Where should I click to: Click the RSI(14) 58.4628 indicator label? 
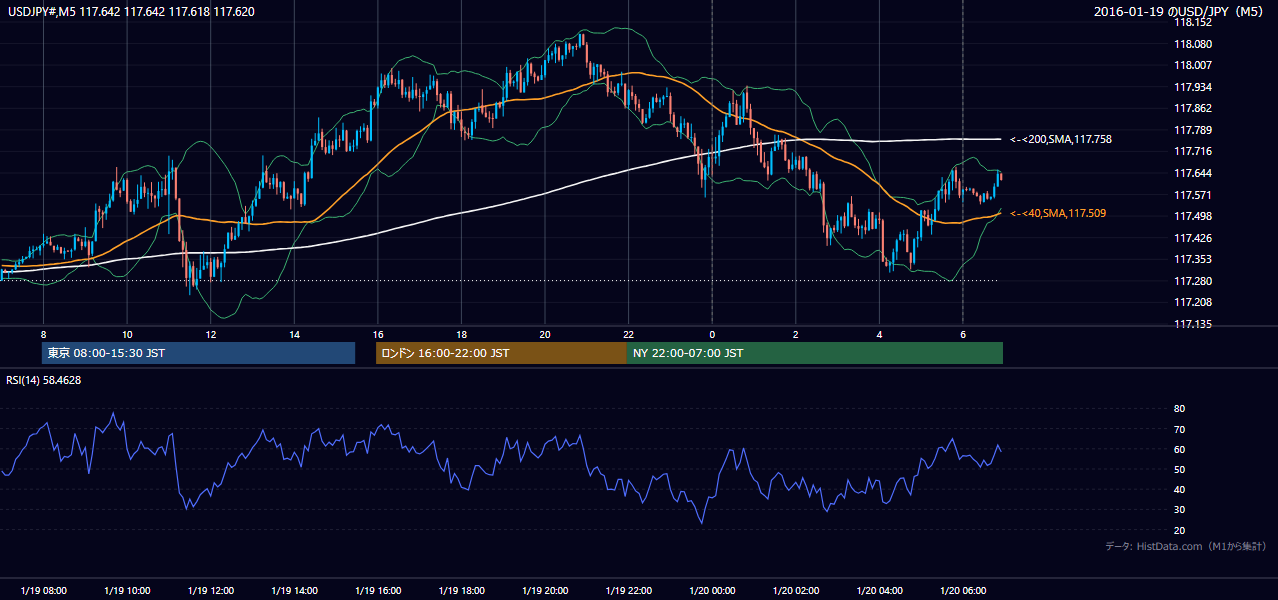pyautogui.click(x=44, y=380)
